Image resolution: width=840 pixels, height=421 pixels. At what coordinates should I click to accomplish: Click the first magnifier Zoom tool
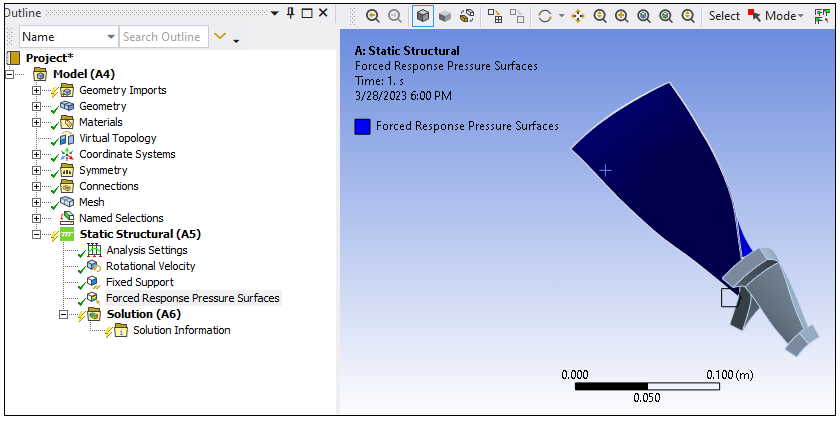tap(600, 16)
